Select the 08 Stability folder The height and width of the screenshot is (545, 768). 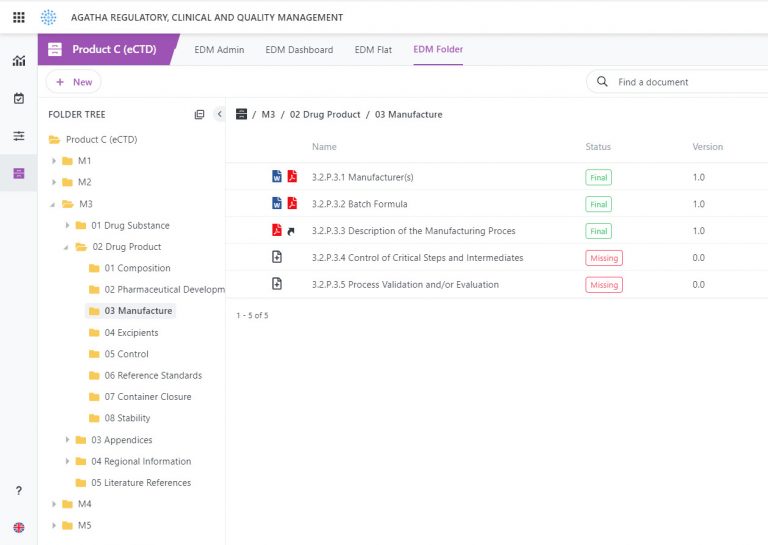click(126, 418)
